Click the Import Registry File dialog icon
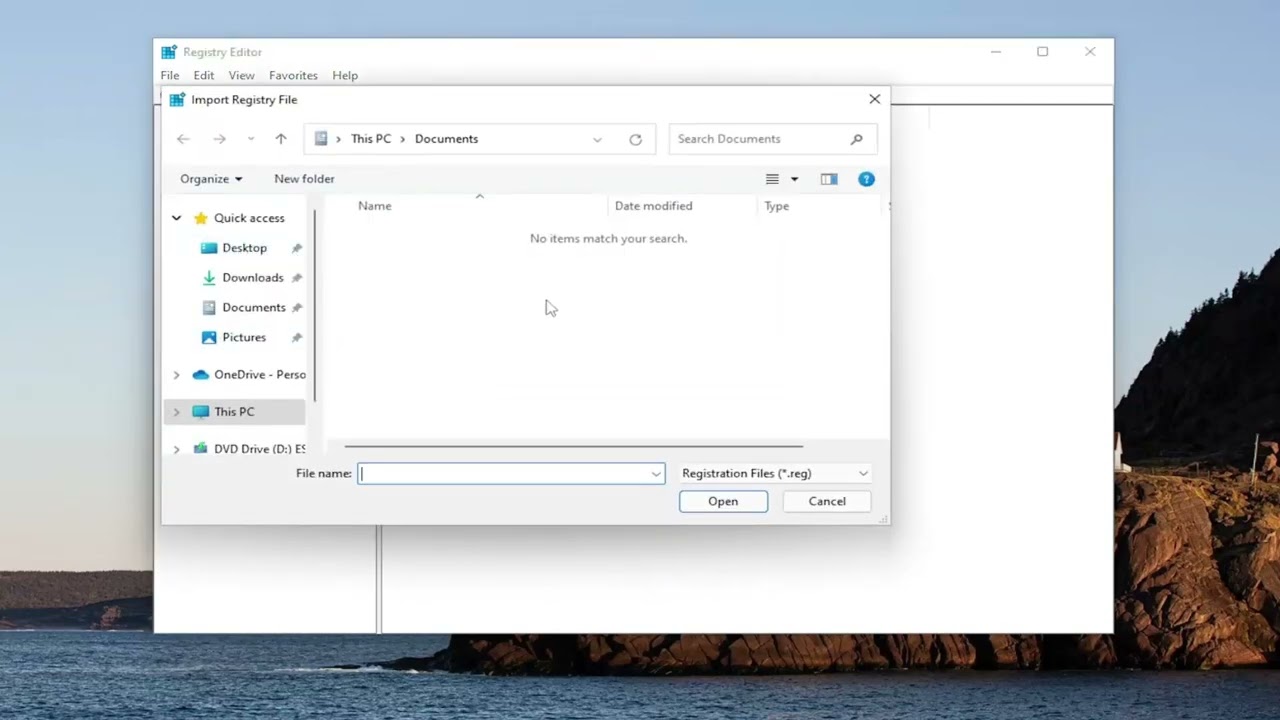 pyautogui.click(x=177, y=100)
